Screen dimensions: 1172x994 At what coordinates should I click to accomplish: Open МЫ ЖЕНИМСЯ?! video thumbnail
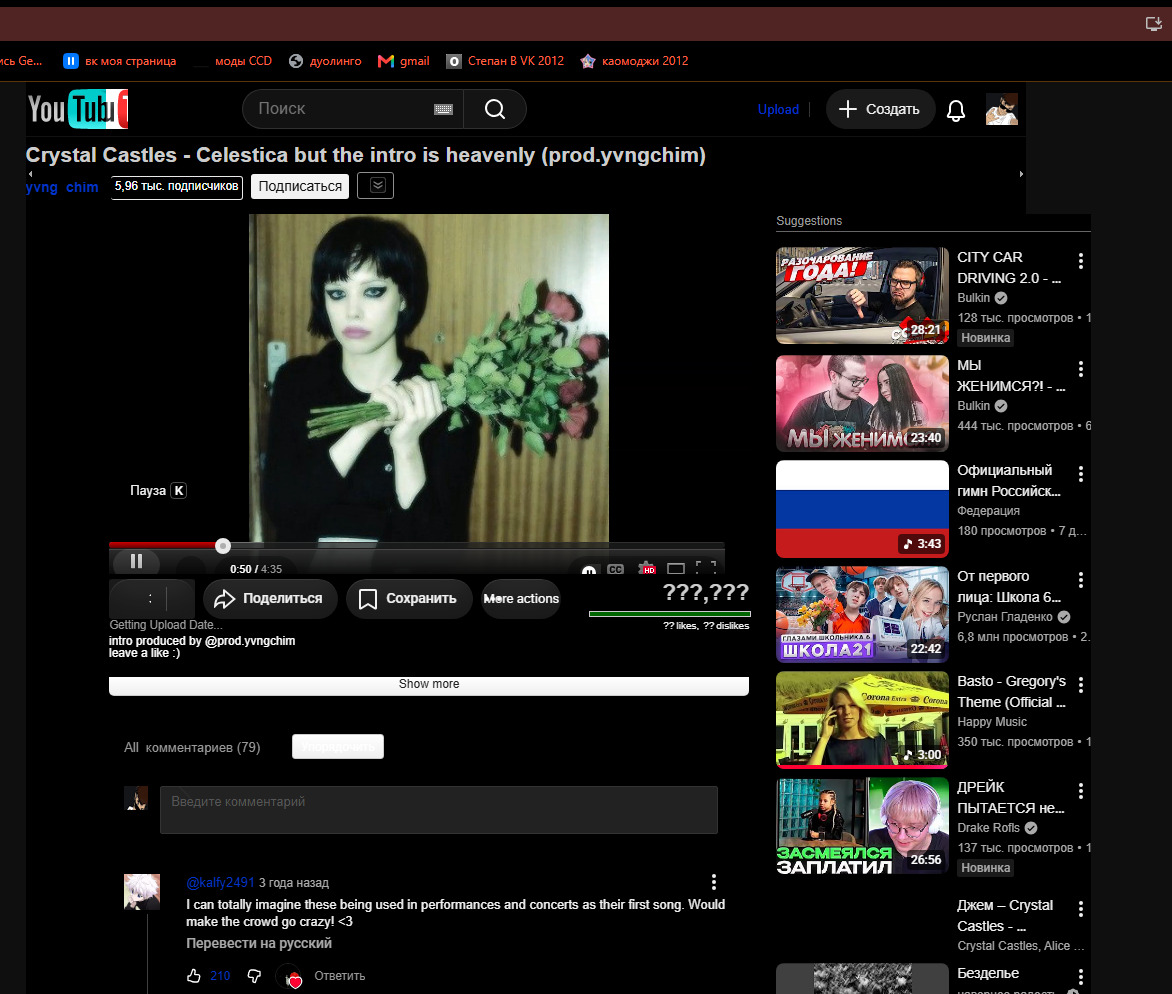point(862,404)
